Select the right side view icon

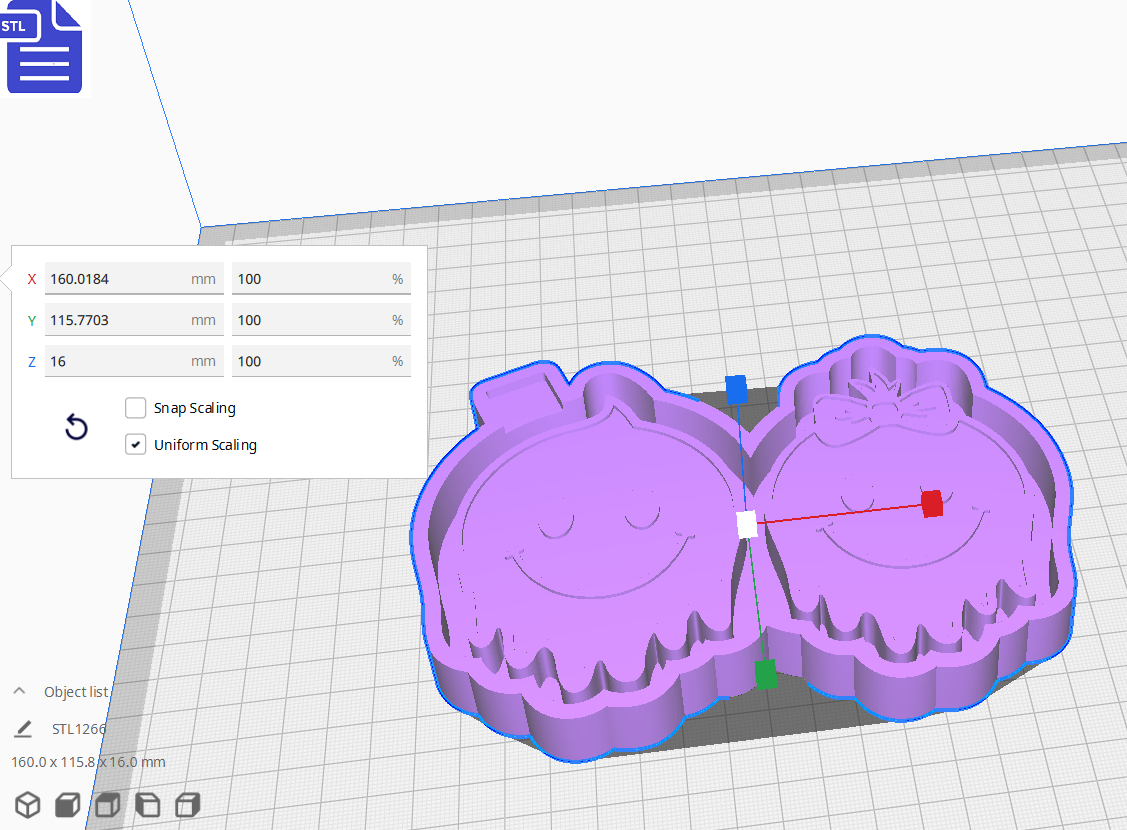pos(187,804)
